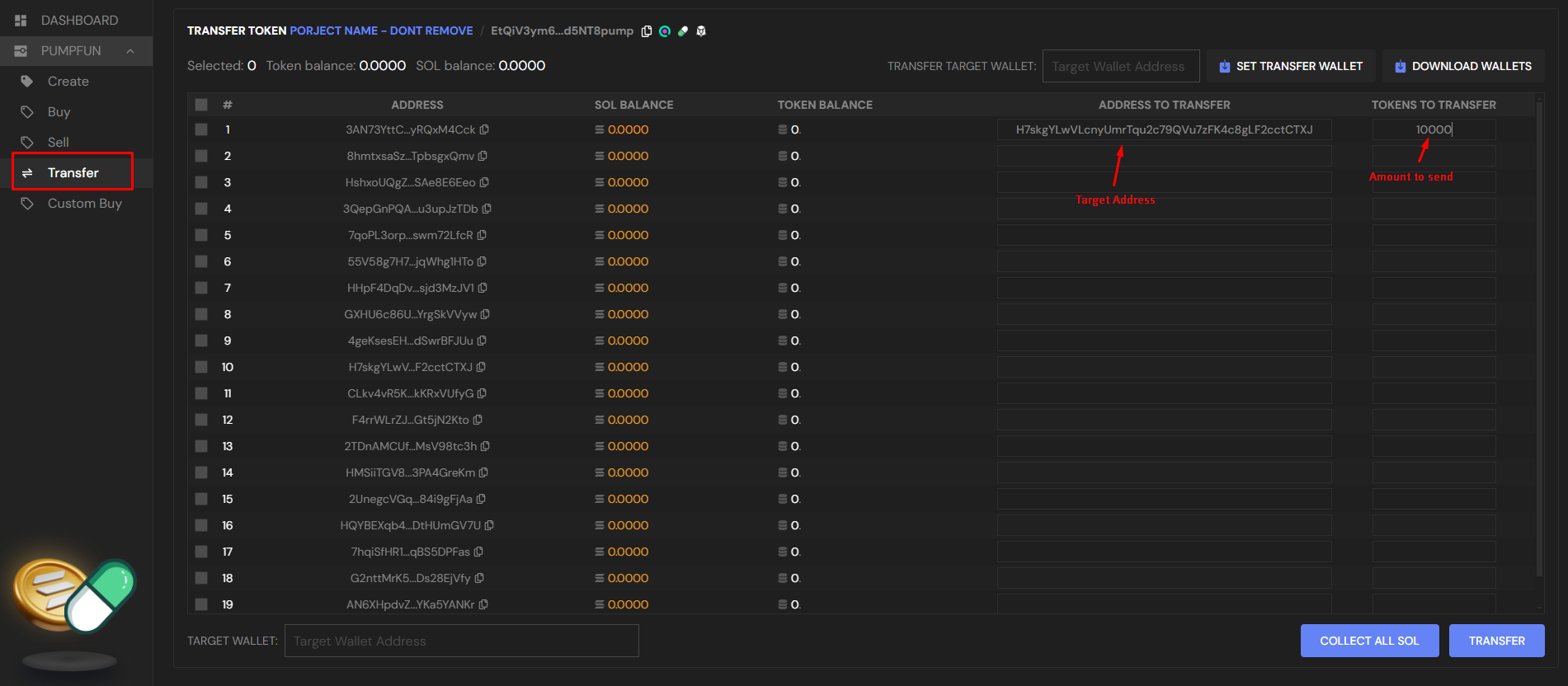This screenshot has width=1568, height=686.
Task: Copy wallet address HQYBEXqb4...DtHUmGV7U
Action: (x=489, y=525)
